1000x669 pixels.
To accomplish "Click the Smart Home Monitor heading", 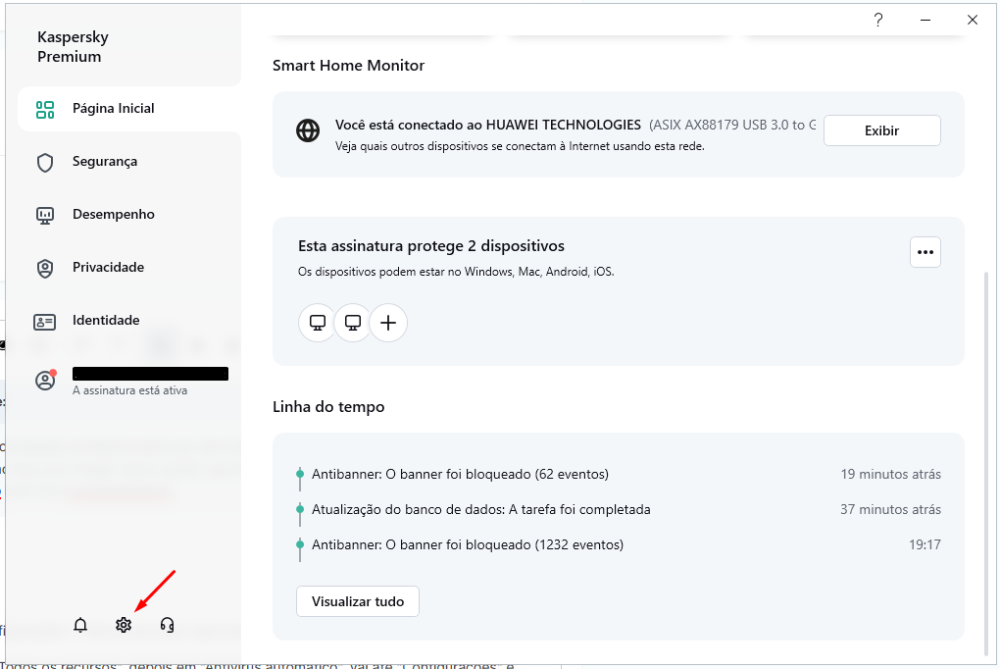I will click(x=348, y=66).
